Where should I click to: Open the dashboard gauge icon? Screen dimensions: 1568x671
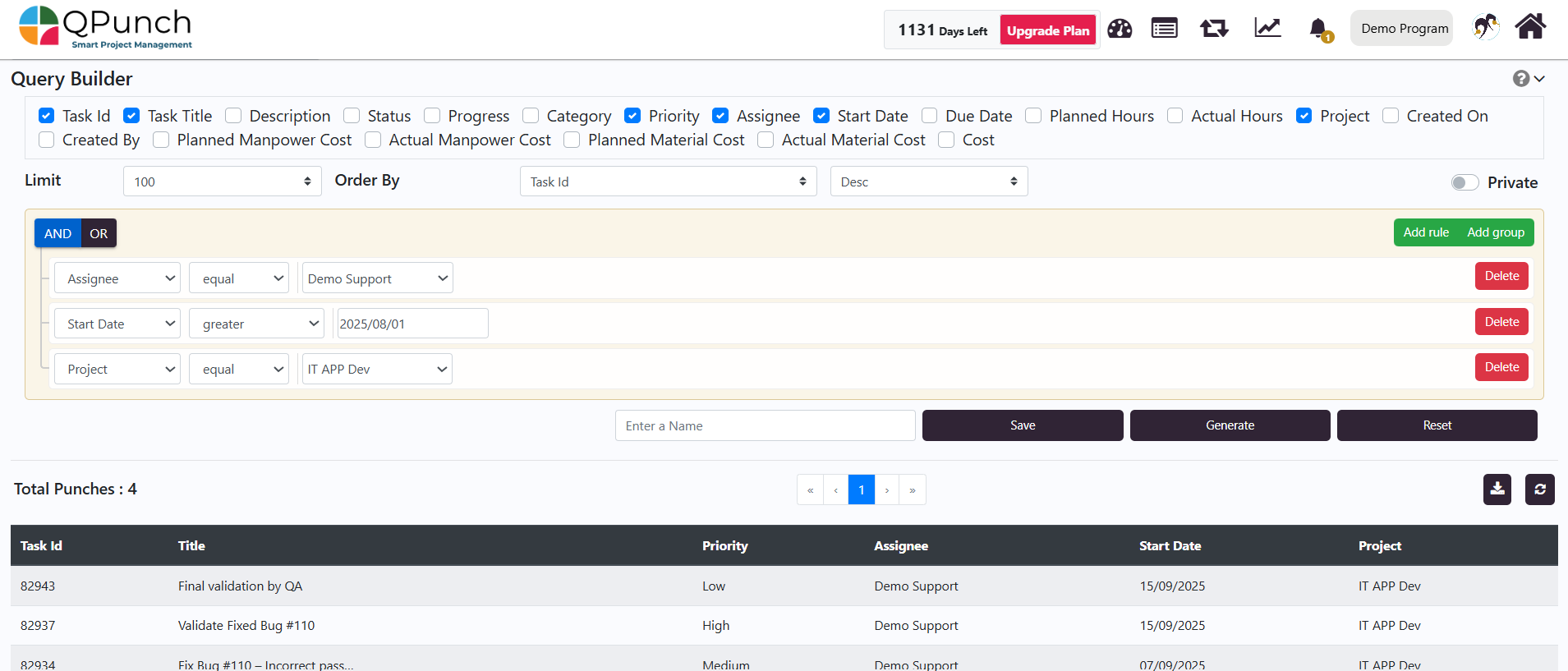(1120, 29)
